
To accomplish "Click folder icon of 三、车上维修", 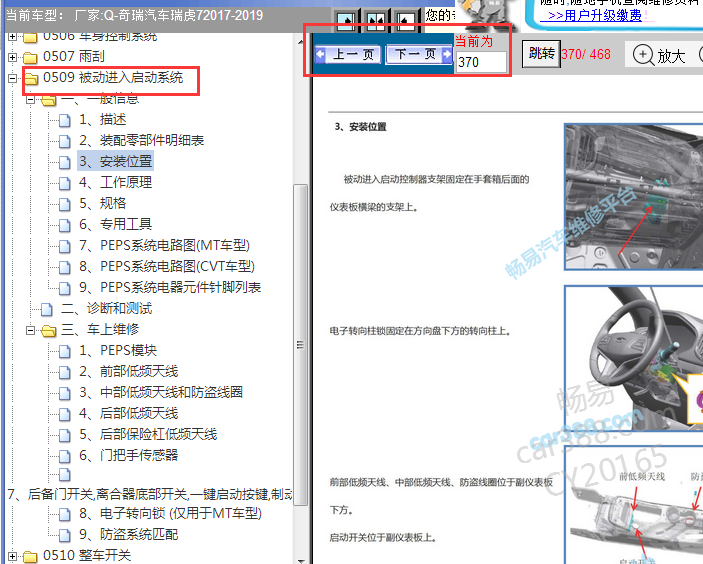I will tap(48, 331).
